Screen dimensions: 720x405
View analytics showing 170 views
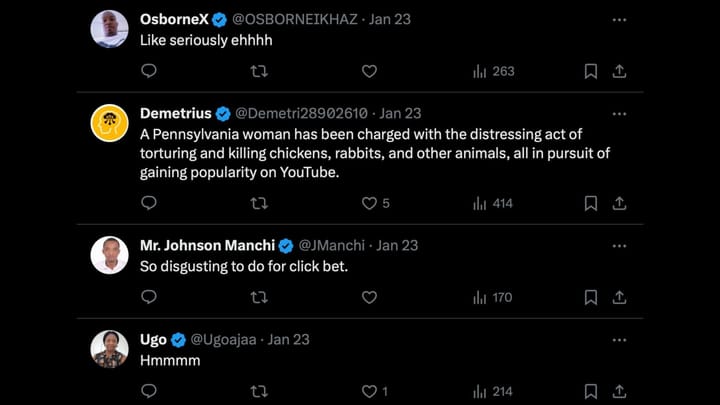(x=492, y=297)
